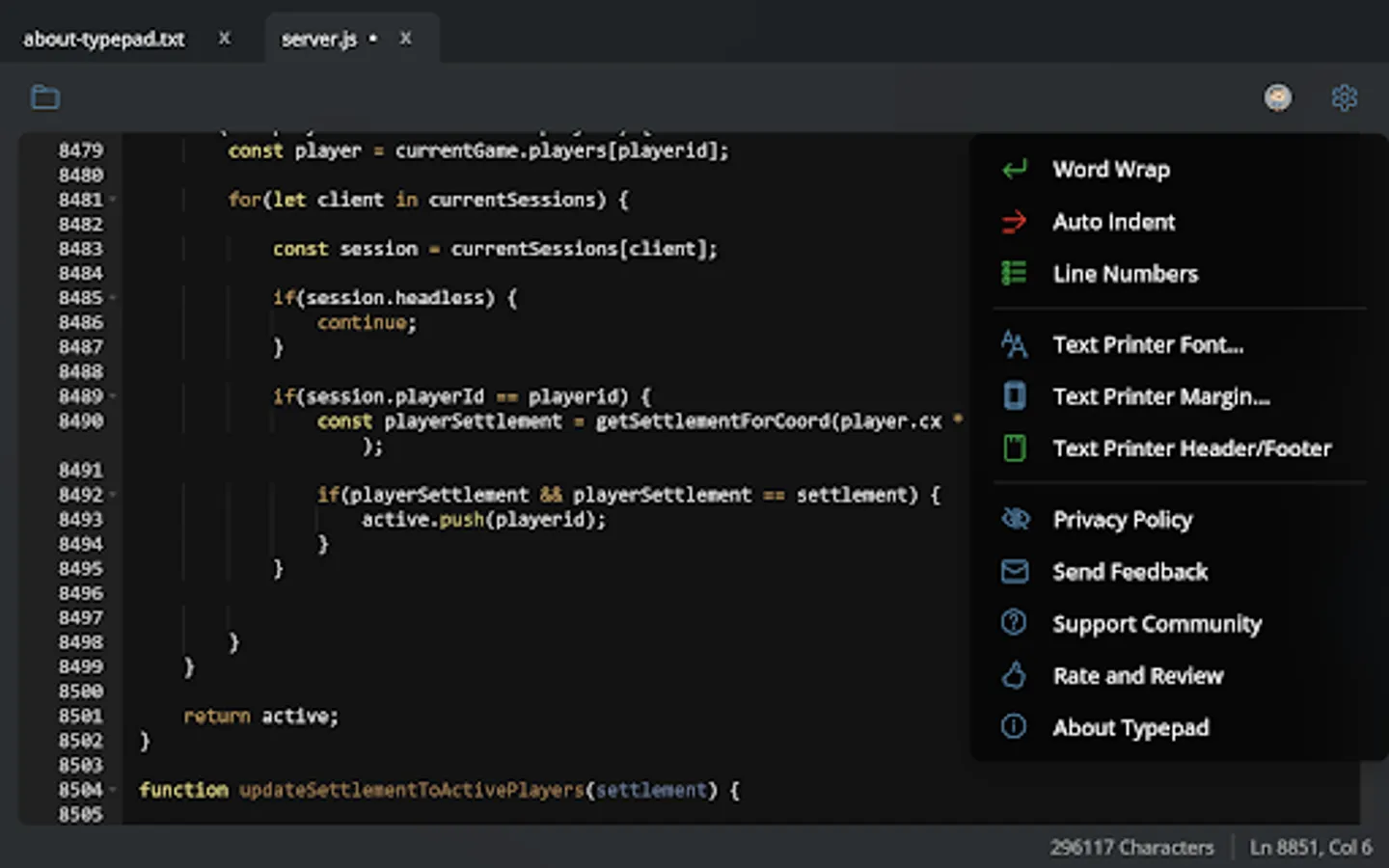Click the Send Feedback envelope icon
This screenshot has width=1389, height=868.
[x=1014, y=571]
